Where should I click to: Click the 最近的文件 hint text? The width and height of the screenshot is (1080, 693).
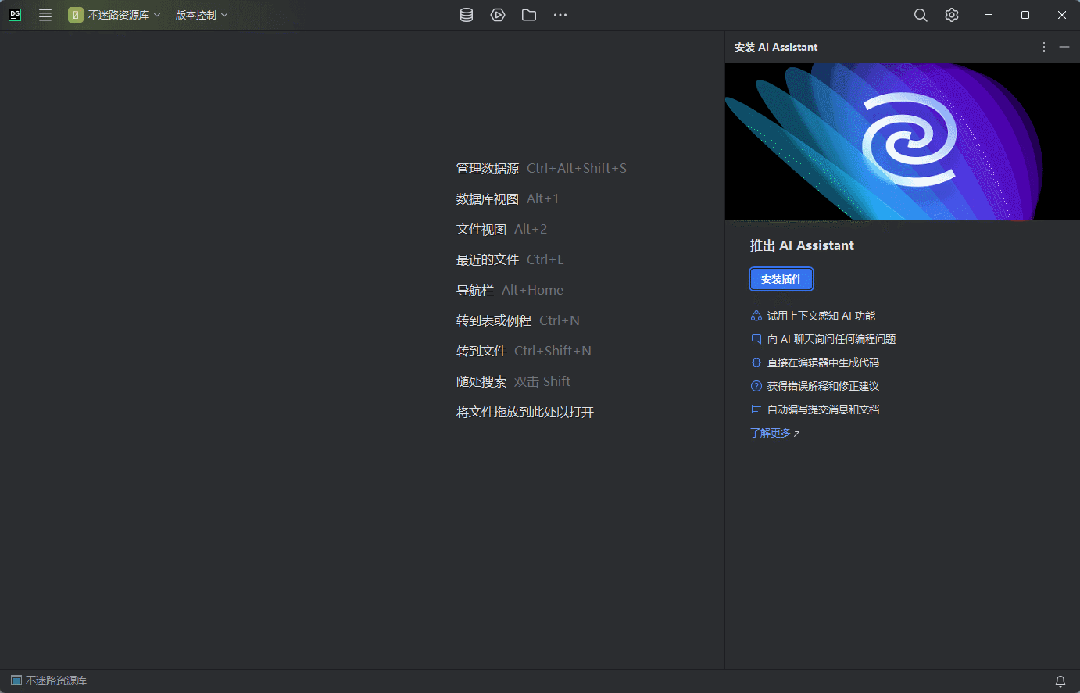pyautogui.click(x=487, y=260)
